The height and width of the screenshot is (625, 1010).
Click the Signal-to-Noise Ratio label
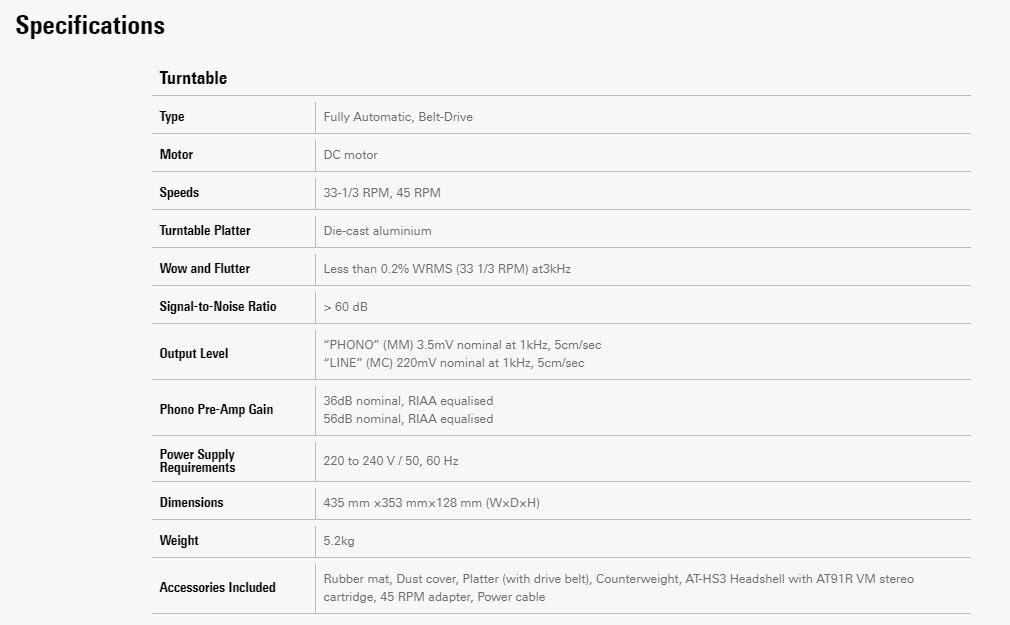[218, 307]
